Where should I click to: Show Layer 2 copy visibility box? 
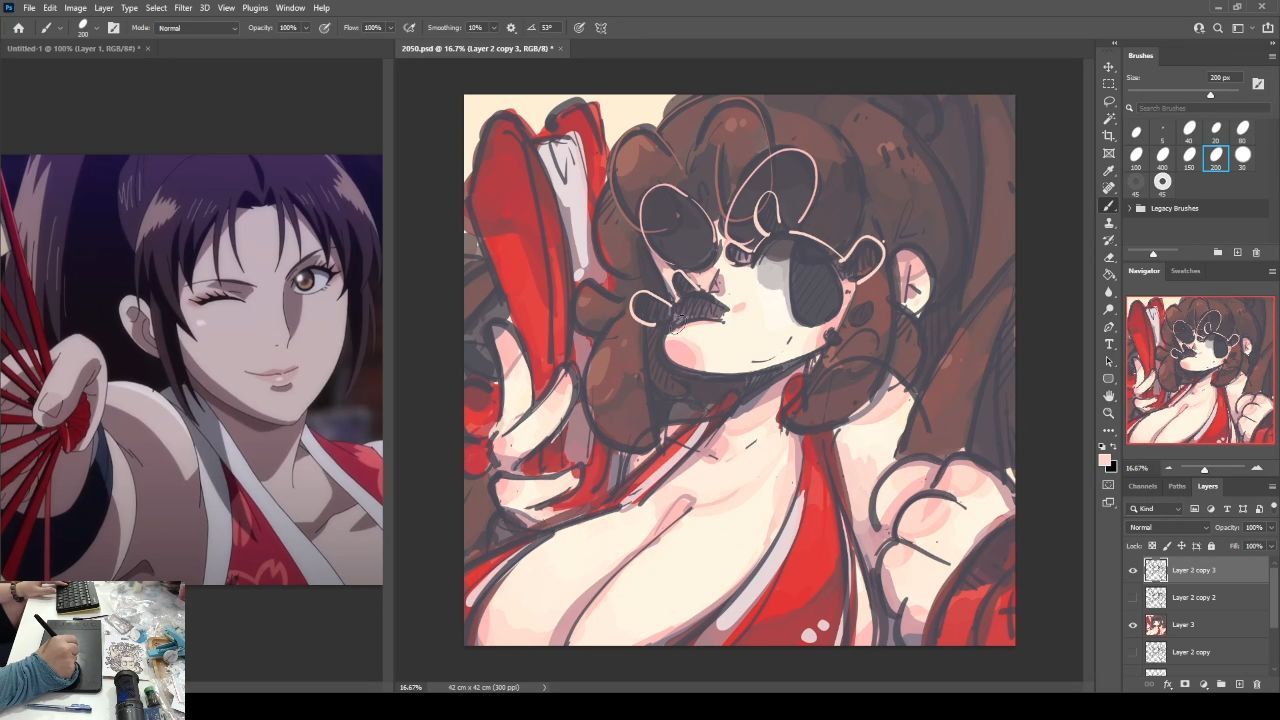pyautogui.click(x=1133, y=652)
